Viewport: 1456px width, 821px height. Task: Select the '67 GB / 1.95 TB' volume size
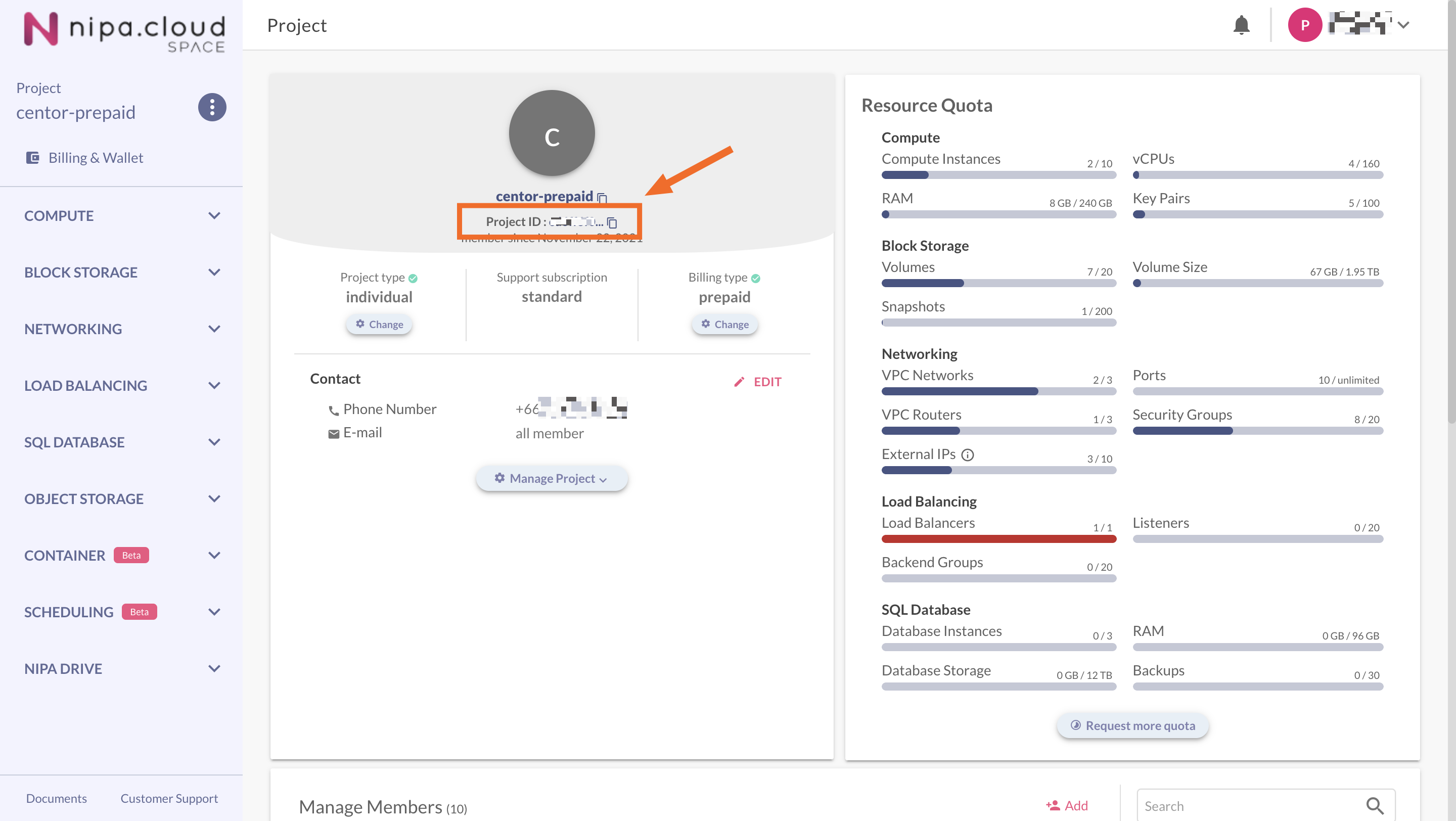point(1344,272)
